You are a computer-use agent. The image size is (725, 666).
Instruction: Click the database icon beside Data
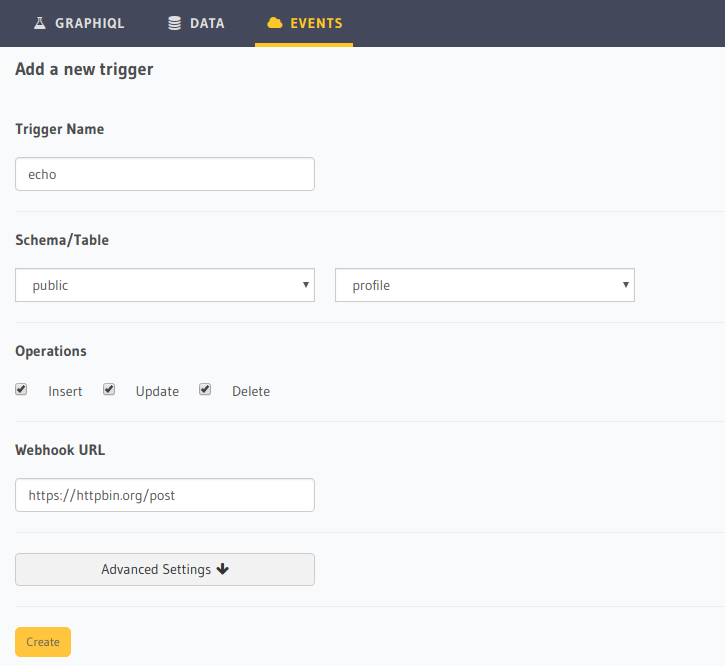(175, 23)
